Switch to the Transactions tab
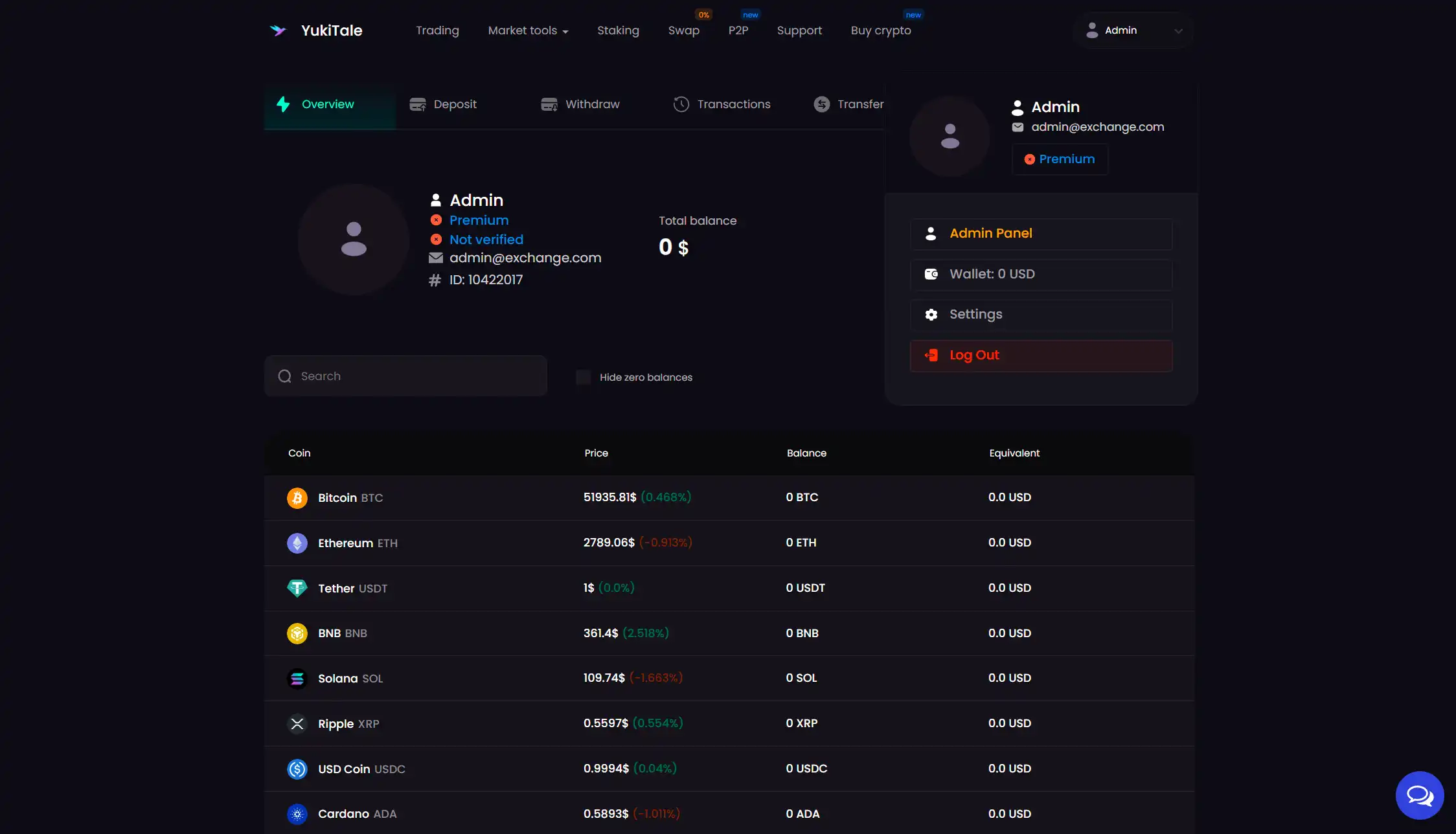The image size is (1456, 834). point(722,104)
